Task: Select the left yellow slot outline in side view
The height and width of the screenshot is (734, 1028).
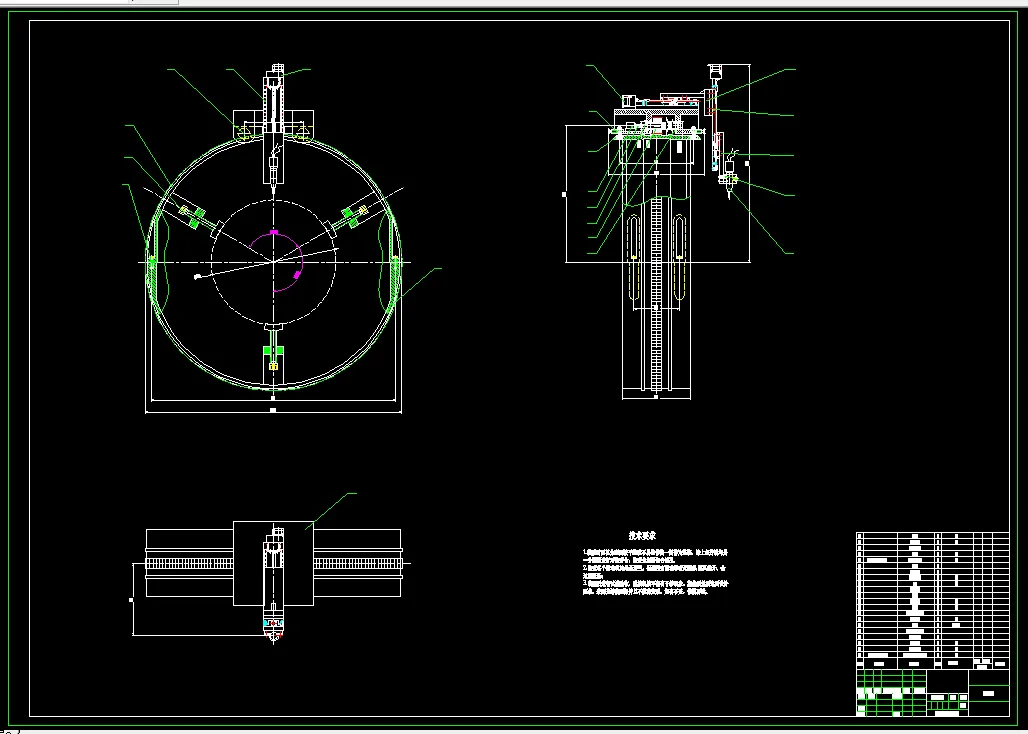Action: pyautogui.click(x=633, y=257)
